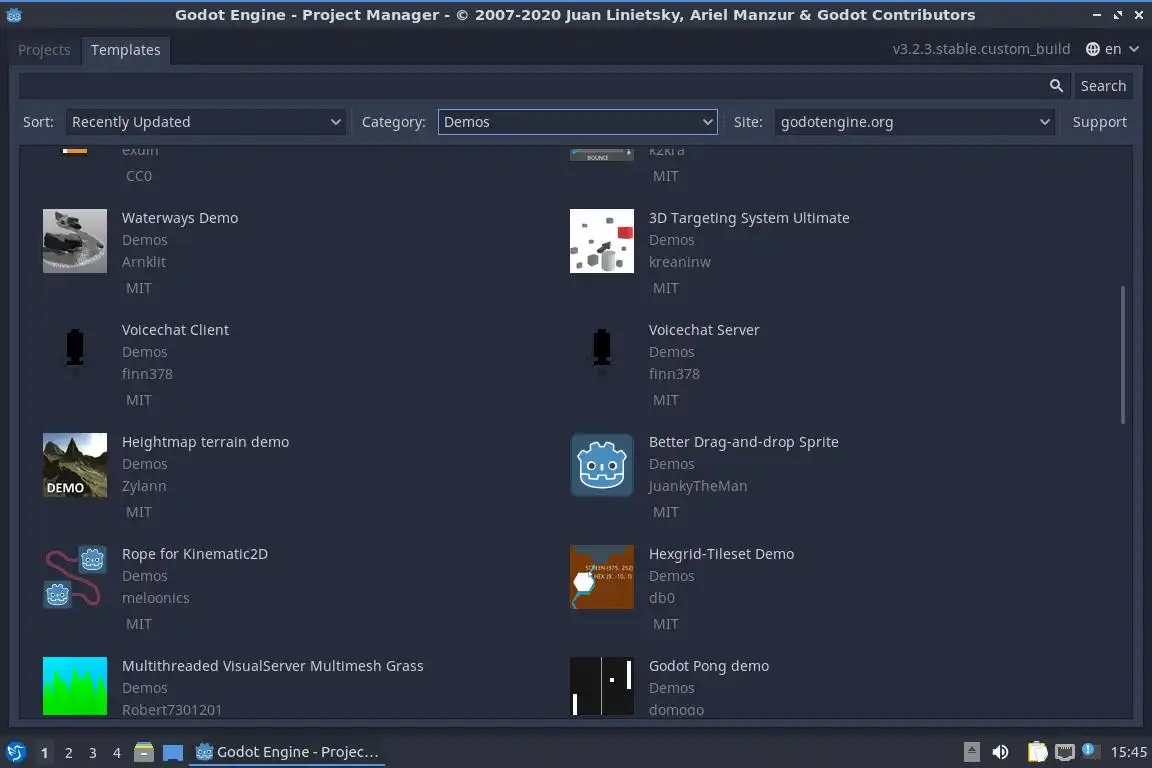This screenshot has width=1152, height=768.
Task: Click Multithreaded Grass green icon
Action: (75, 686)
